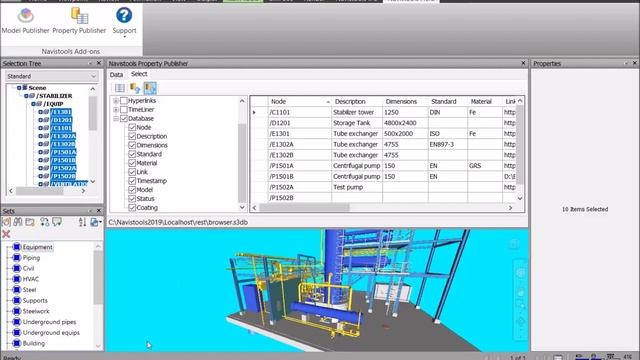Viewport: 640px width, 360px height.
Task: Open the Standard dropdown in Selection Tree
Action: (x=52, y=76)
